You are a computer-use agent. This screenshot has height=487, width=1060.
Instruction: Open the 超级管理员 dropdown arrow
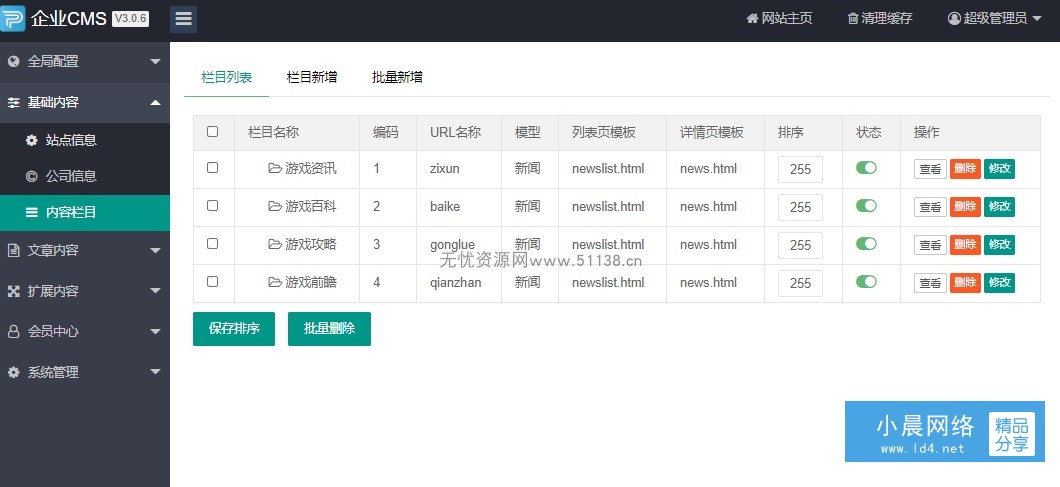(1037, 19)
